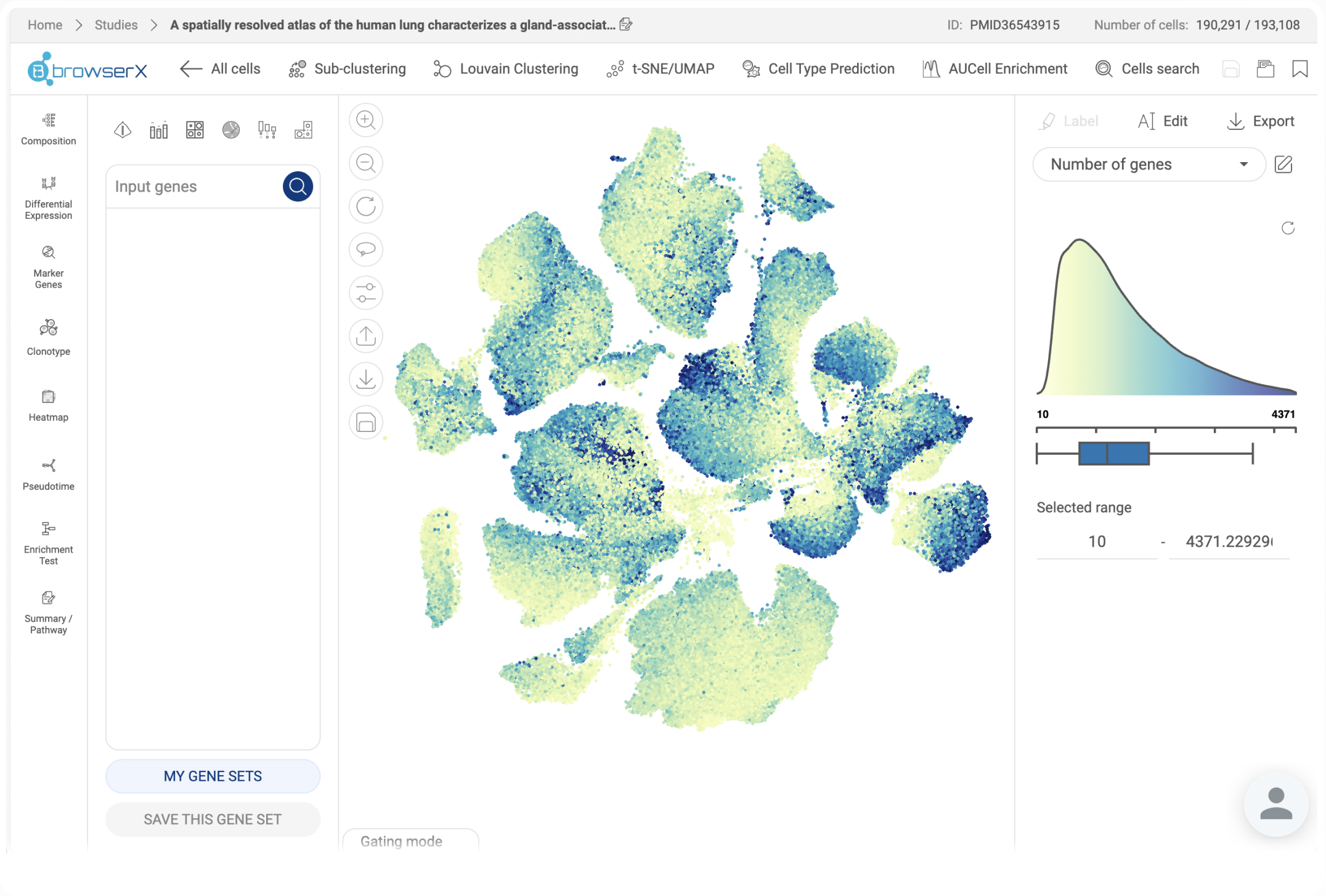Switch to Louvain Clustering
This screenshot has width=1326, height=896.
(506, 68)
